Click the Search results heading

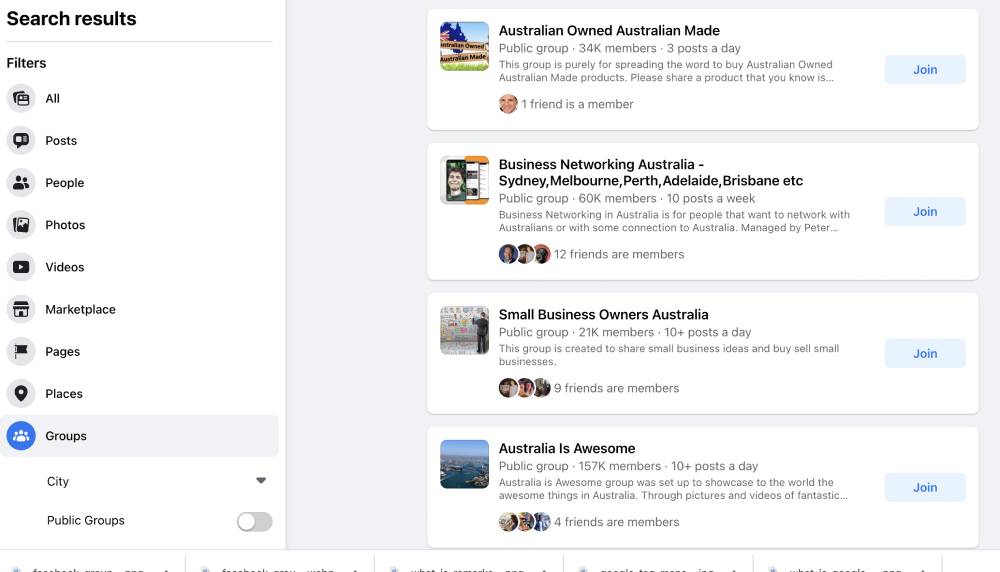(71, 18)
